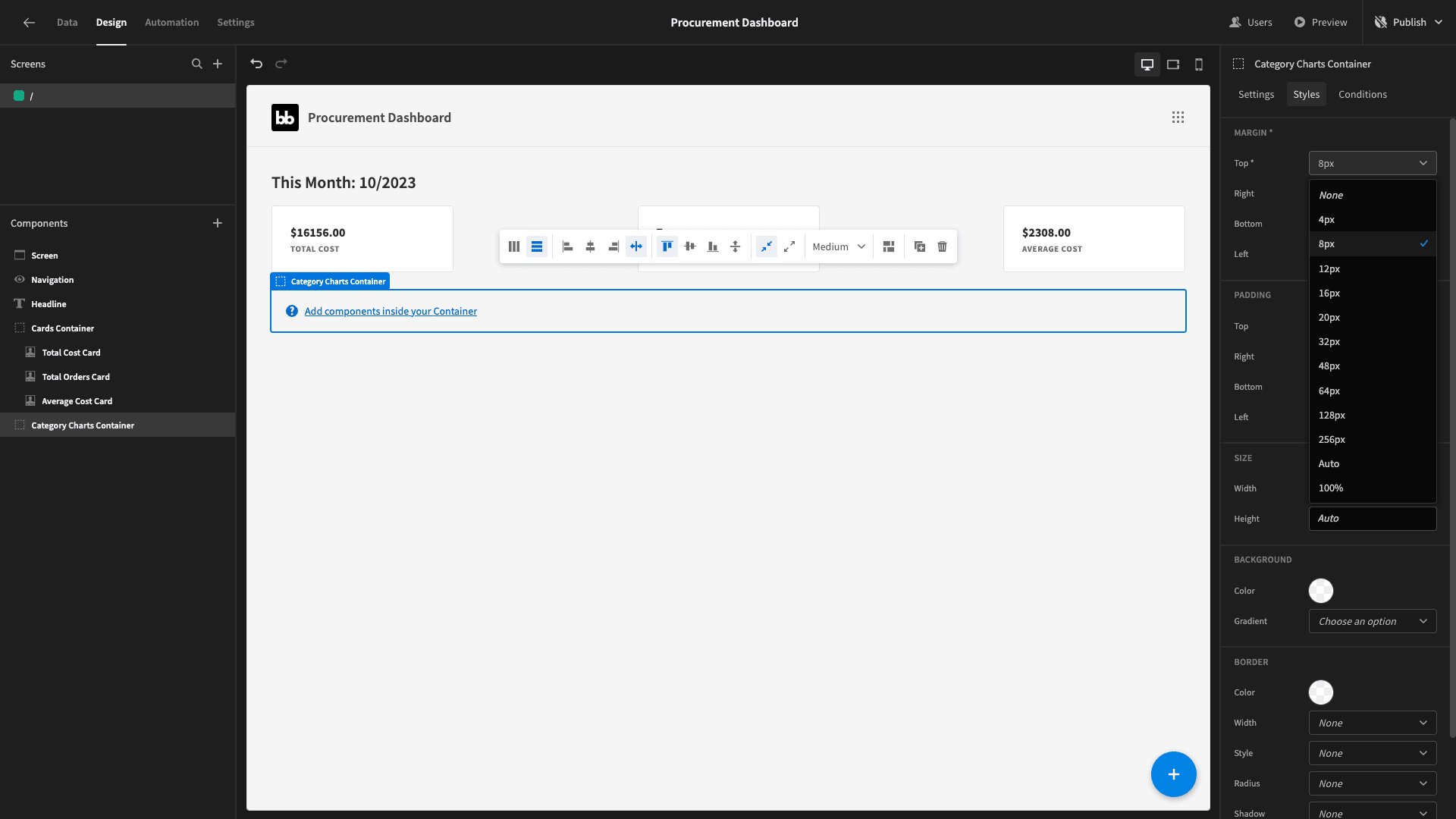Choose None from the margin options
This screenshot has width=1456, height=819.
click(1373, 195)
